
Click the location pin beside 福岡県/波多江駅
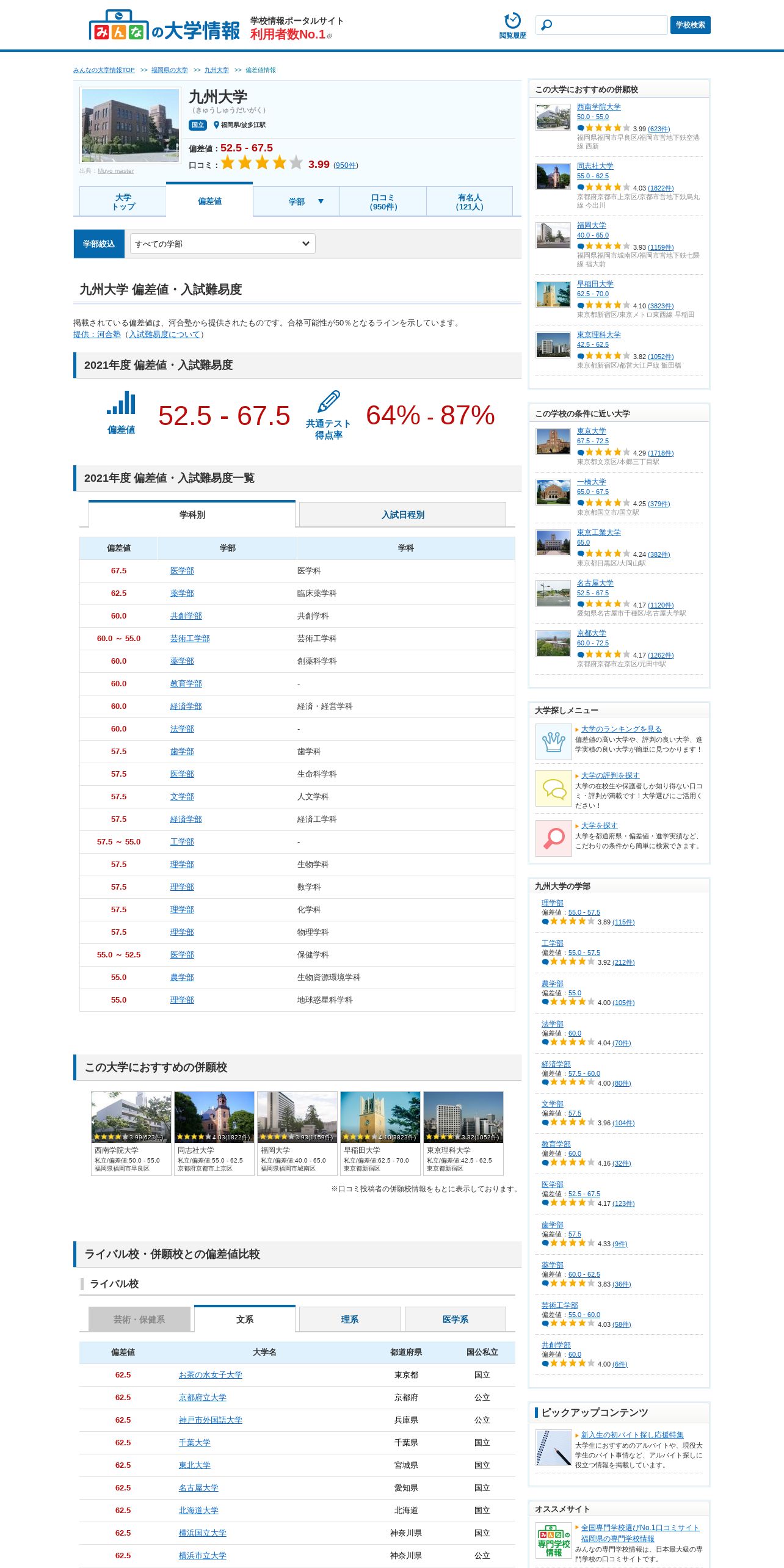click(216, 125)
